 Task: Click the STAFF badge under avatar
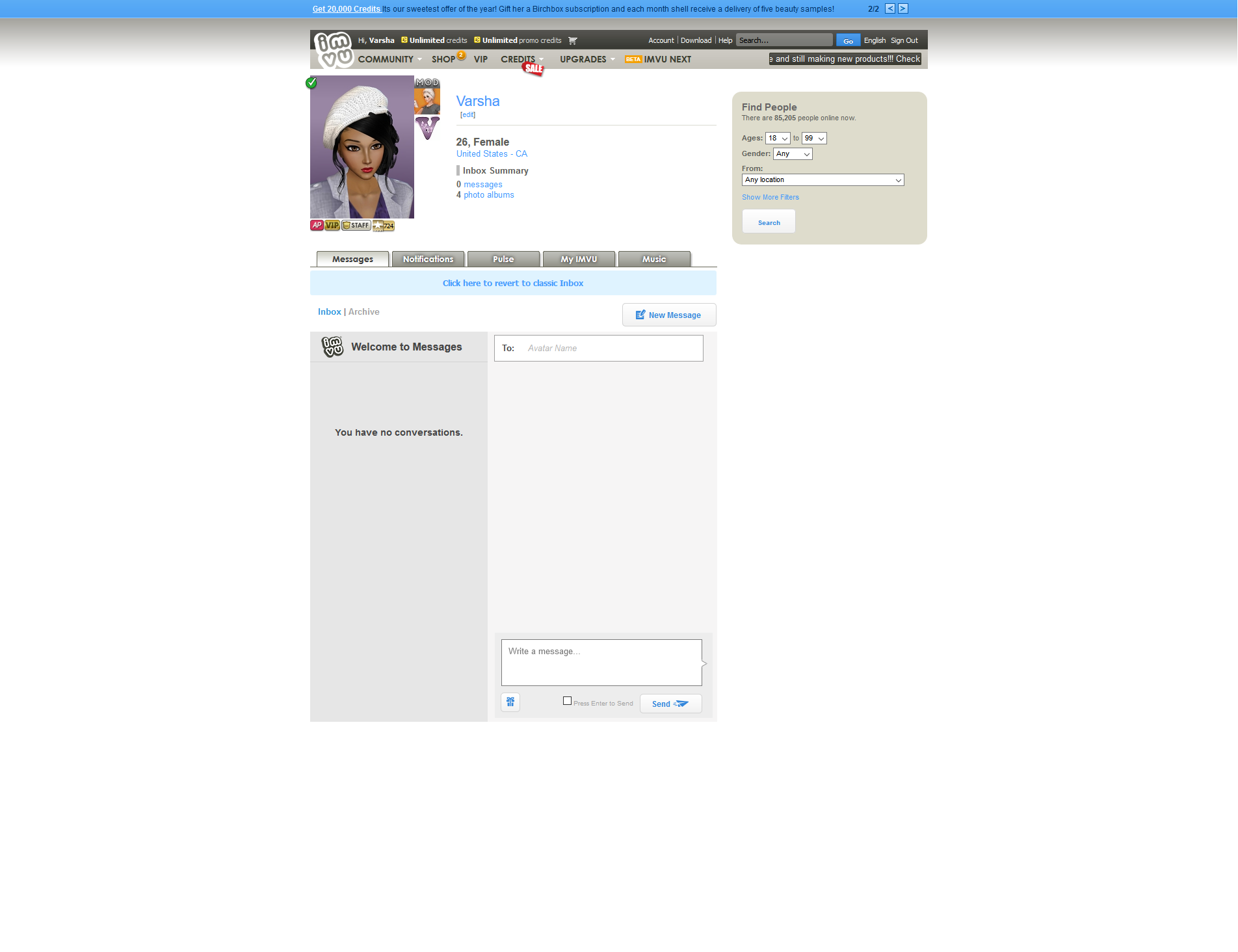pos(356,225)
